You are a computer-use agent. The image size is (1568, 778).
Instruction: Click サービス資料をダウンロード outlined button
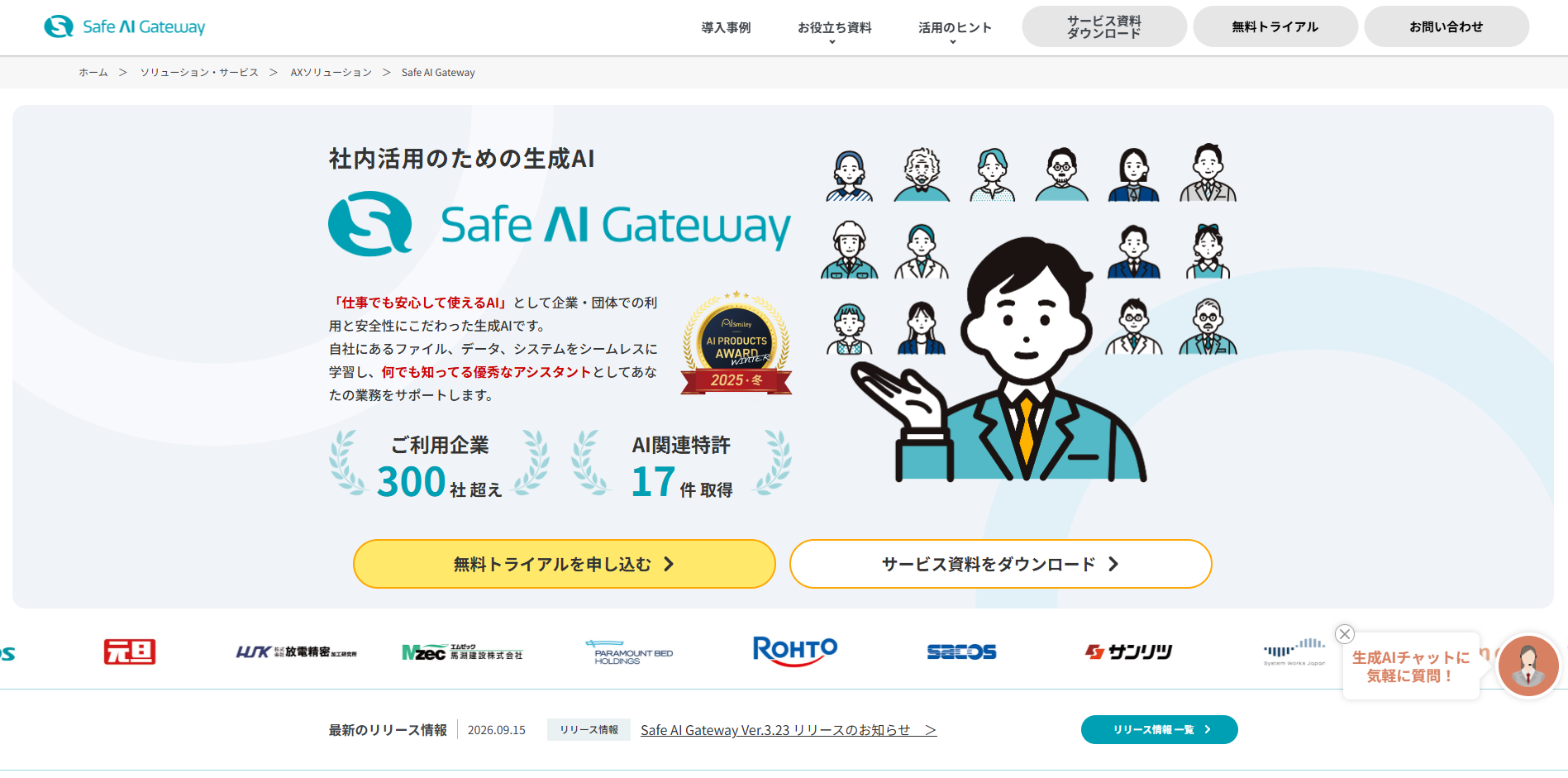pos(1001,564)
